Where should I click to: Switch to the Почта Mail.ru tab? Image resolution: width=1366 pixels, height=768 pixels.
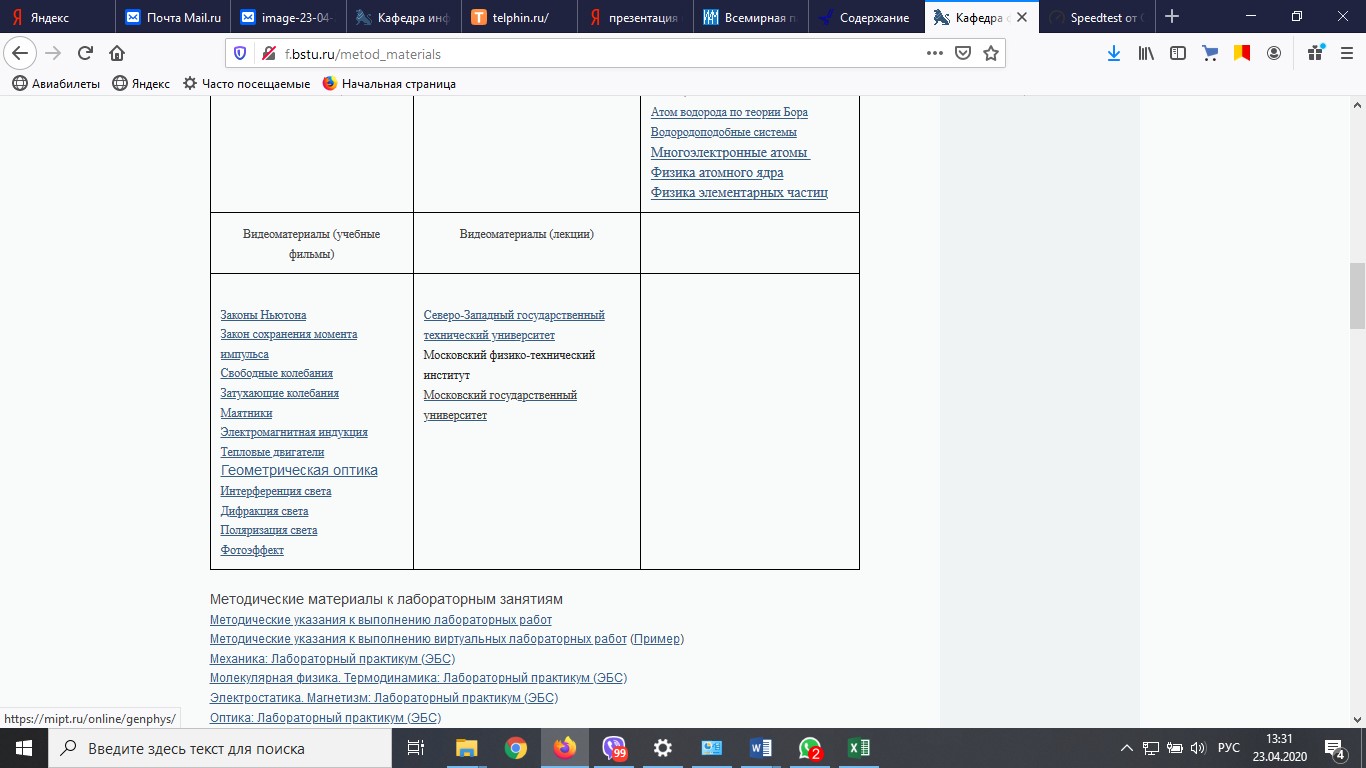point(174,17)
